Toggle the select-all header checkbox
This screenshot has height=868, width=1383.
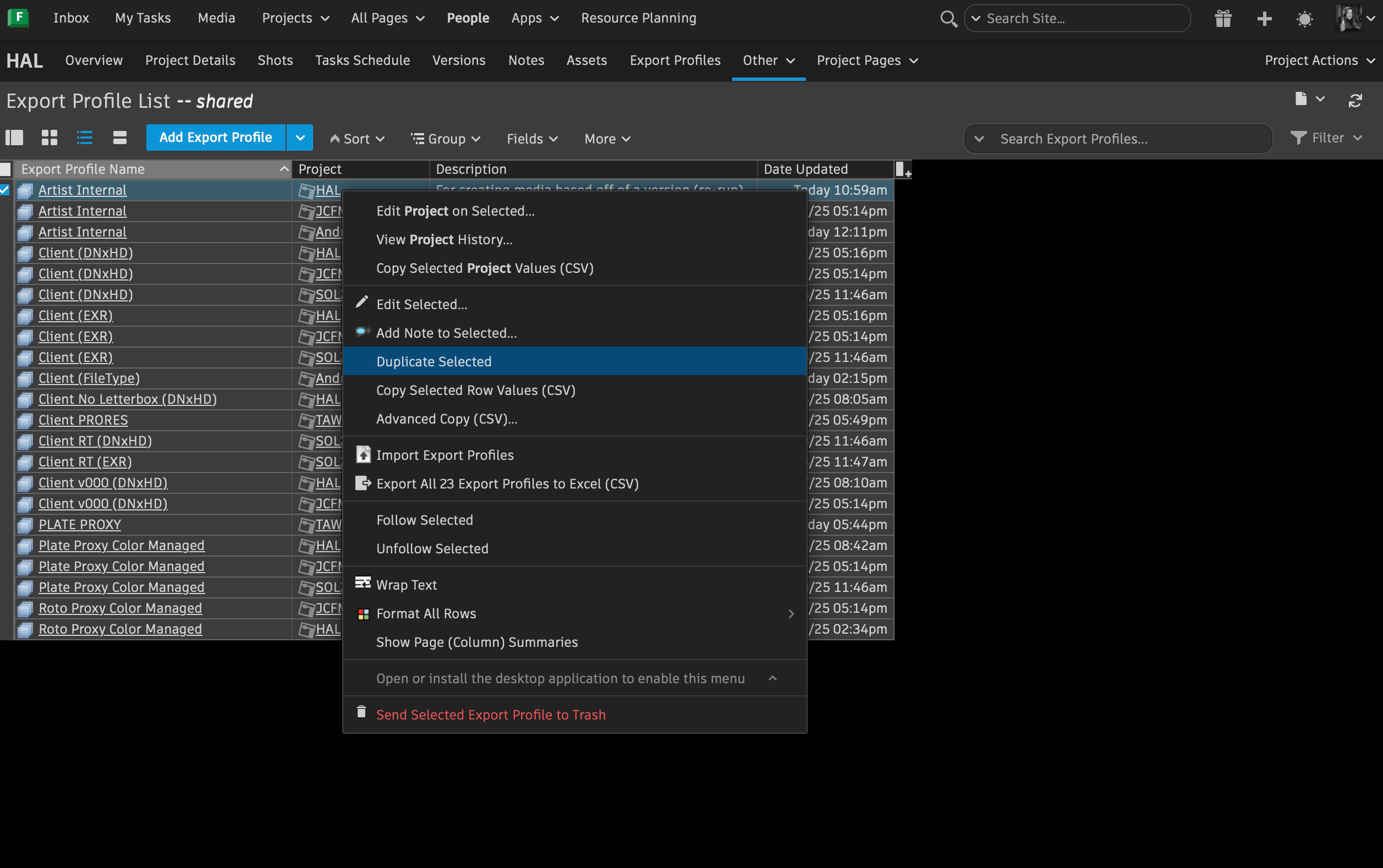(6, 169)
